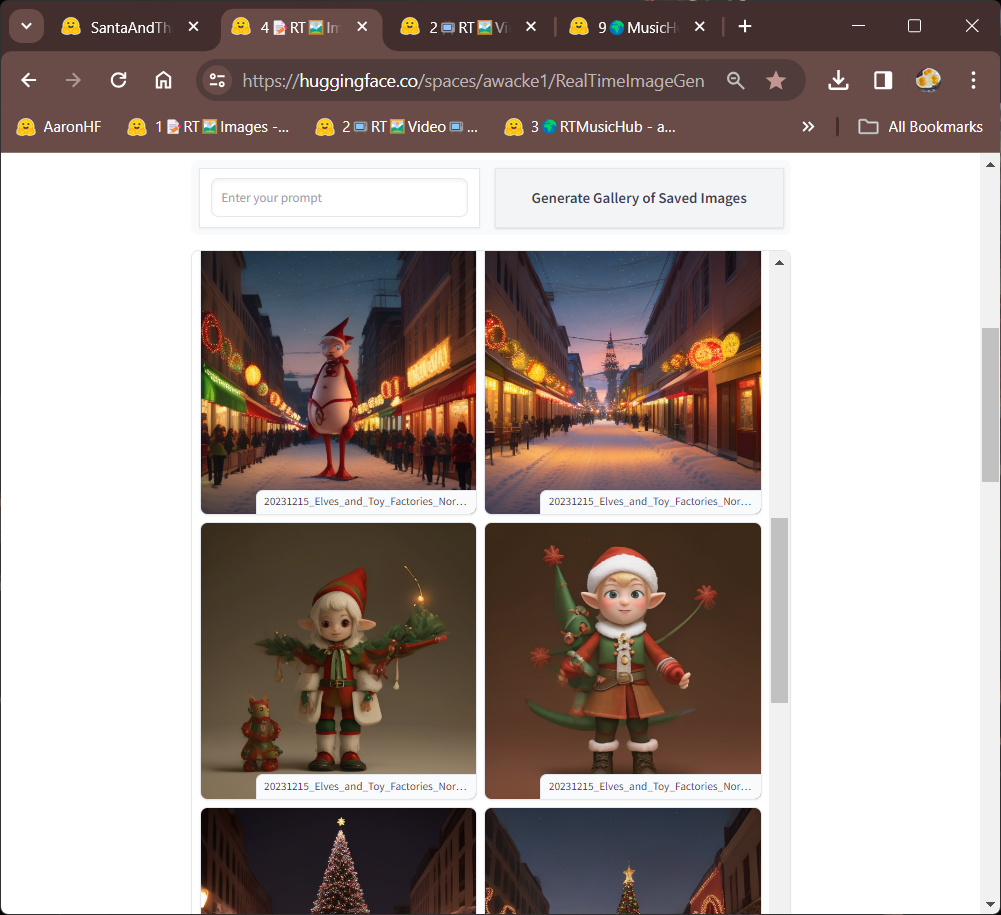Click the zoom magnifier icon in address bar
This screenshot has height=915, width=1001.
tap(736, 81)
